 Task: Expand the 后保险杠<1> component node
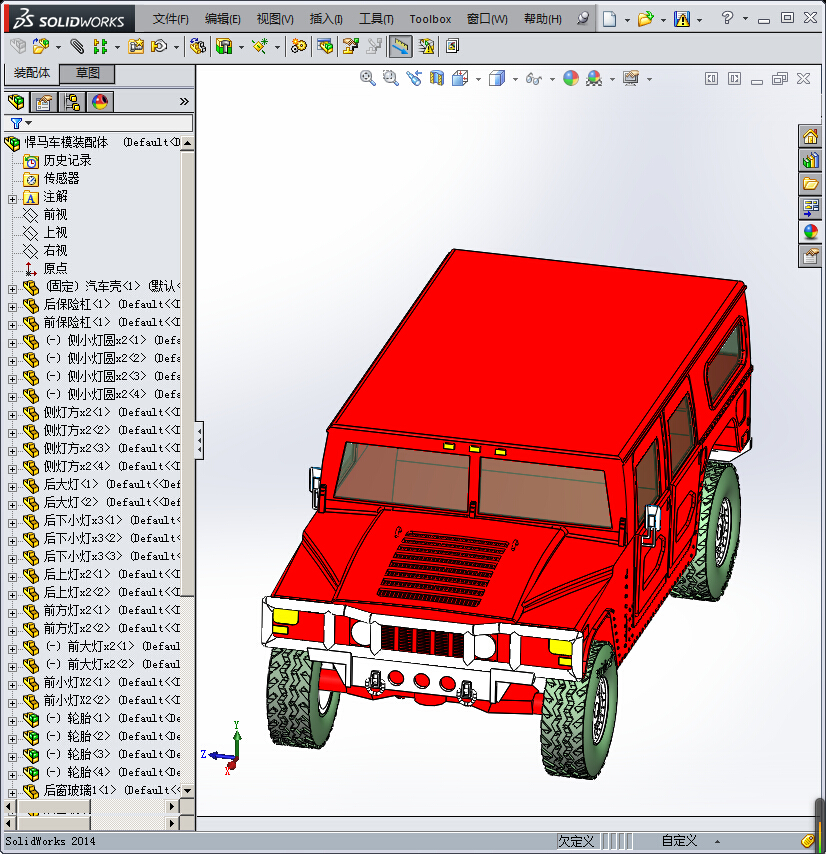click(12, 307)
